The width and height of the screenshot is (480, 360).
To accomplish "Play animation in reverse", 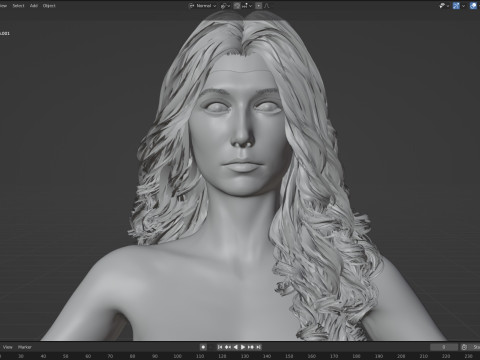I will (236, 347).
